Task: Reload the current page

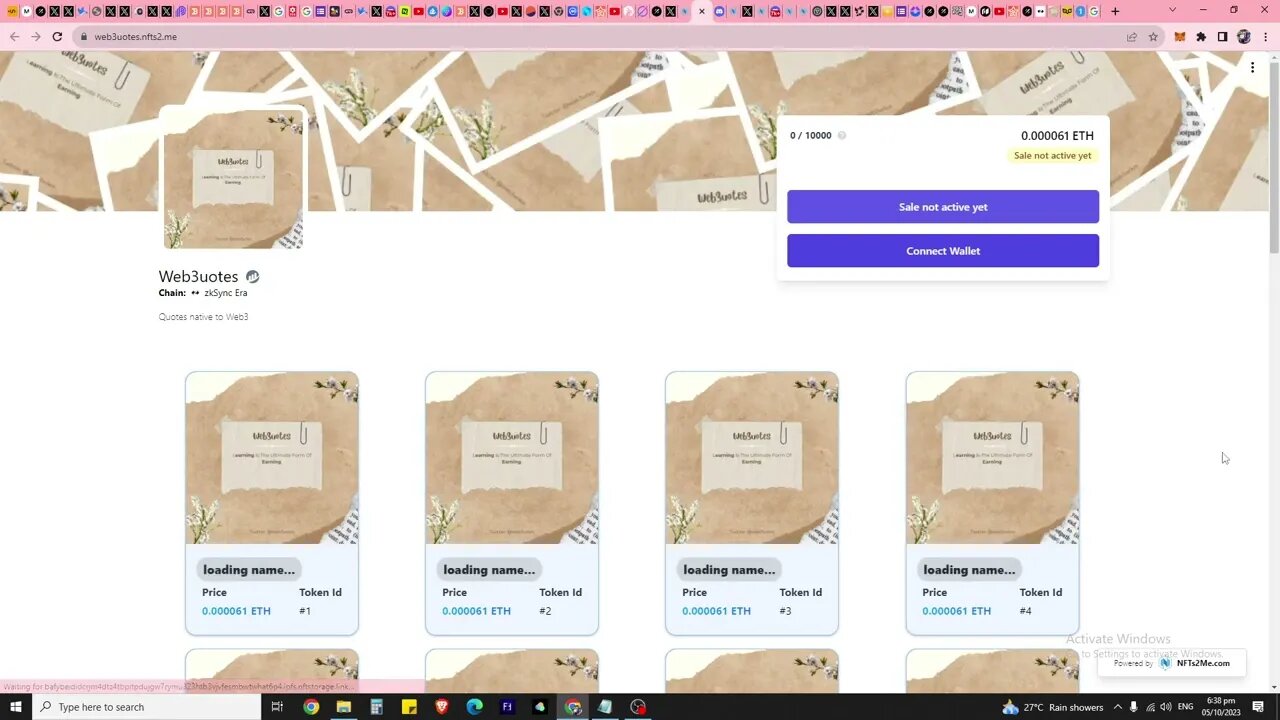Action: tap(57, 37)
